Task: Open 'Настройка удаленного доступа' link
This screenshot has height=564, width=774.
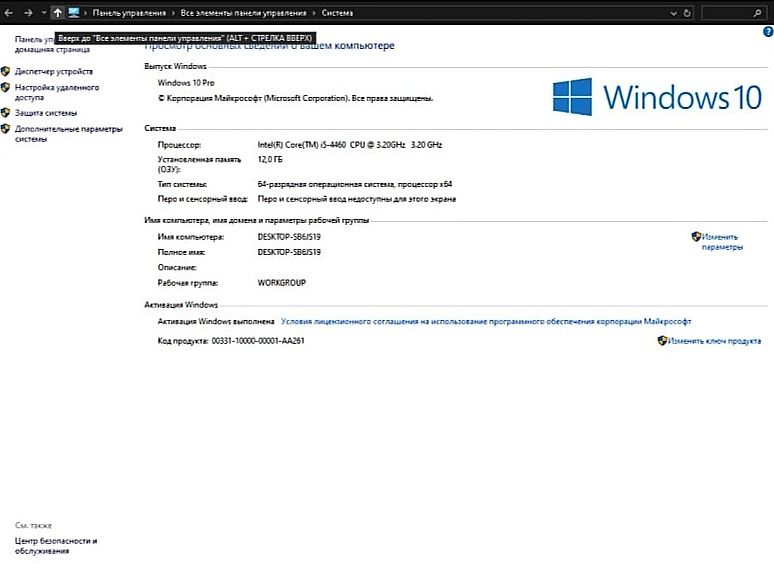Action: 57,92
